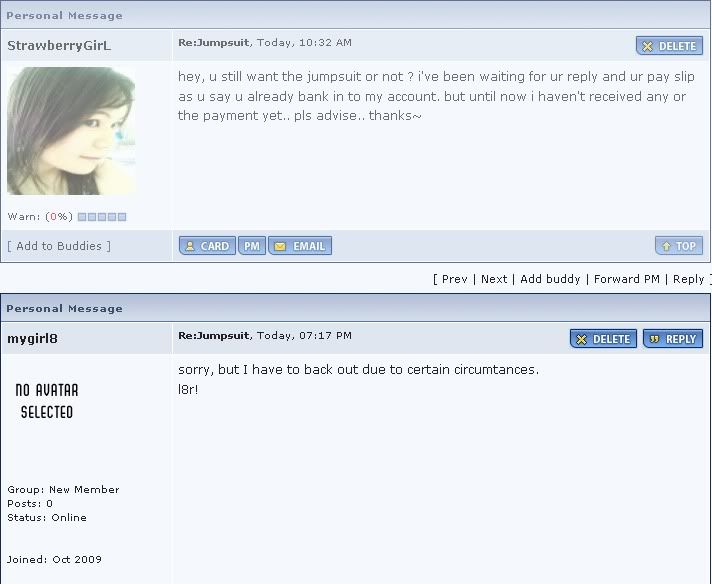This screenshot has width=712, height=584.
Task: Delete mygirl8's personal message
Action: (x=603, y=339)
